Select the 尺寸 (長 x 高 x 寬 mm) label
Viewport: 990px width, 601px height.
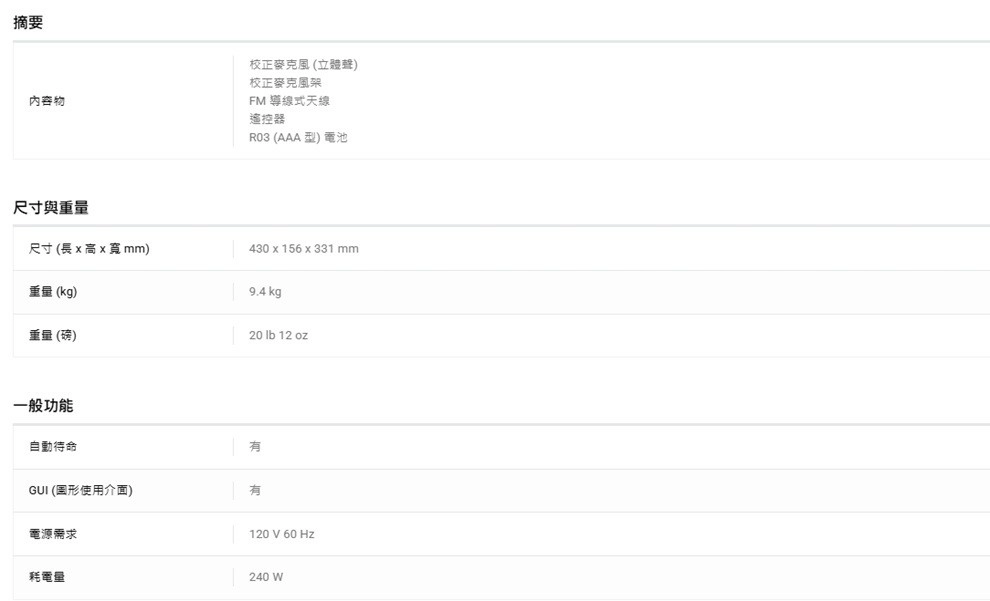pyautogui.click(x=89, y=248)
